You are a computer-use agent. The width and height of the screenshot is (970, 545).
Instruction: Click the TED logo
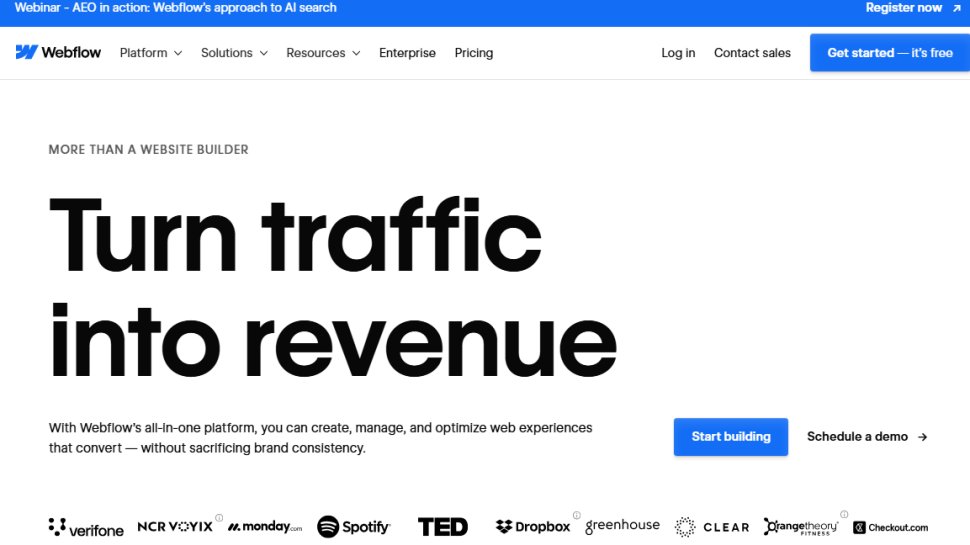(x=442, y=527)
